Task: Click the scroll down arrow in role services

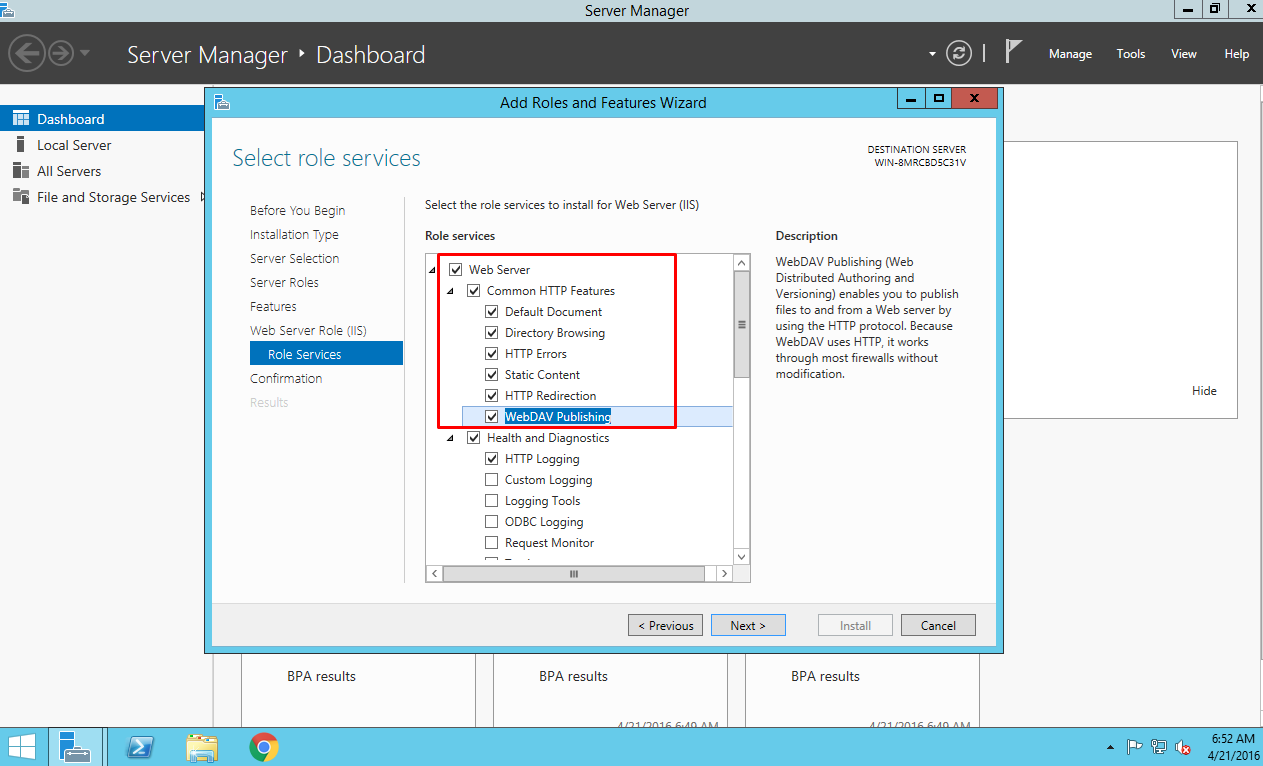Action: coord(742,557)
